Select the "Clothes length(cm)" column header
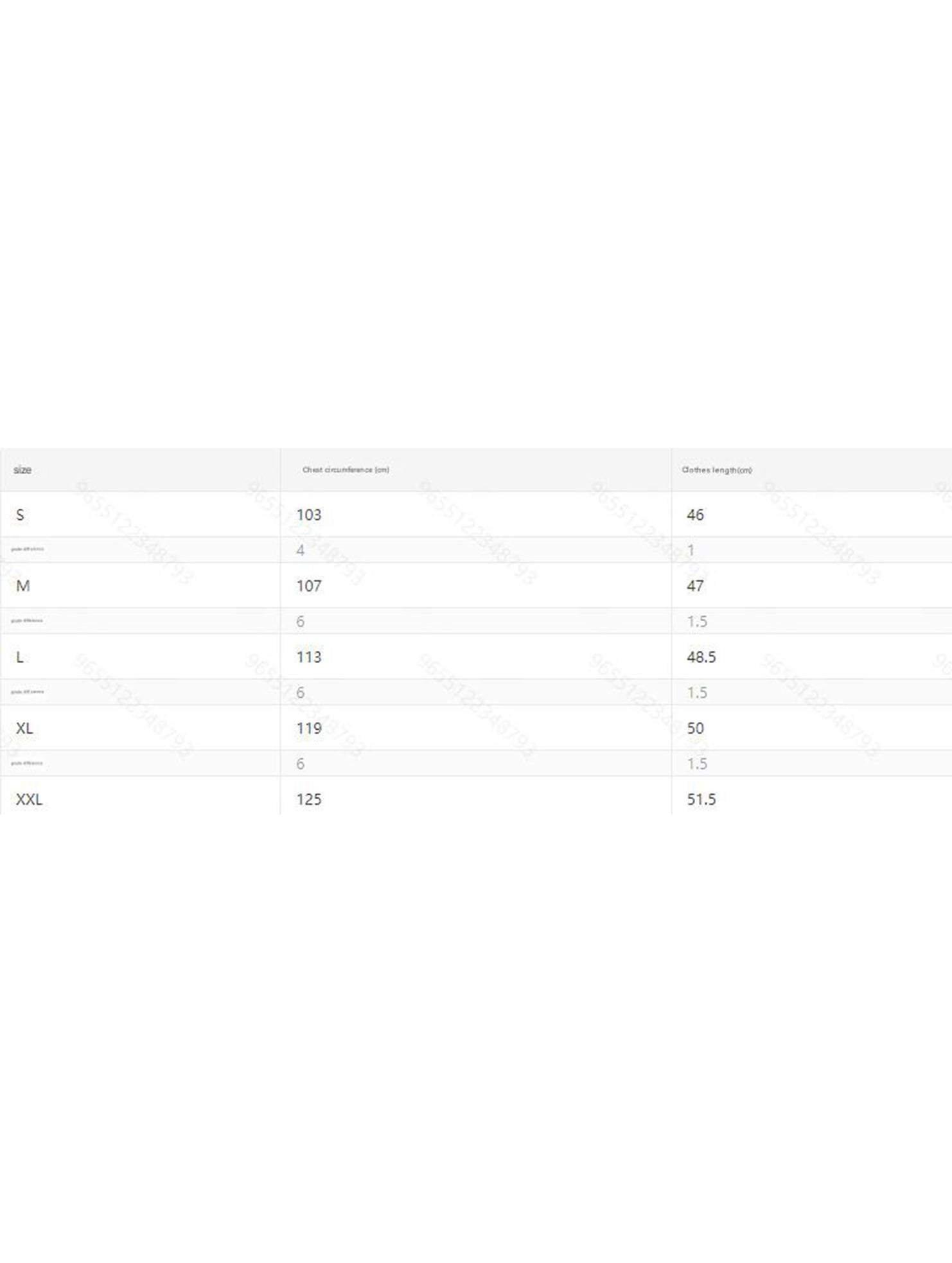Screen dimensions: 952x1263 pos(716,470)
